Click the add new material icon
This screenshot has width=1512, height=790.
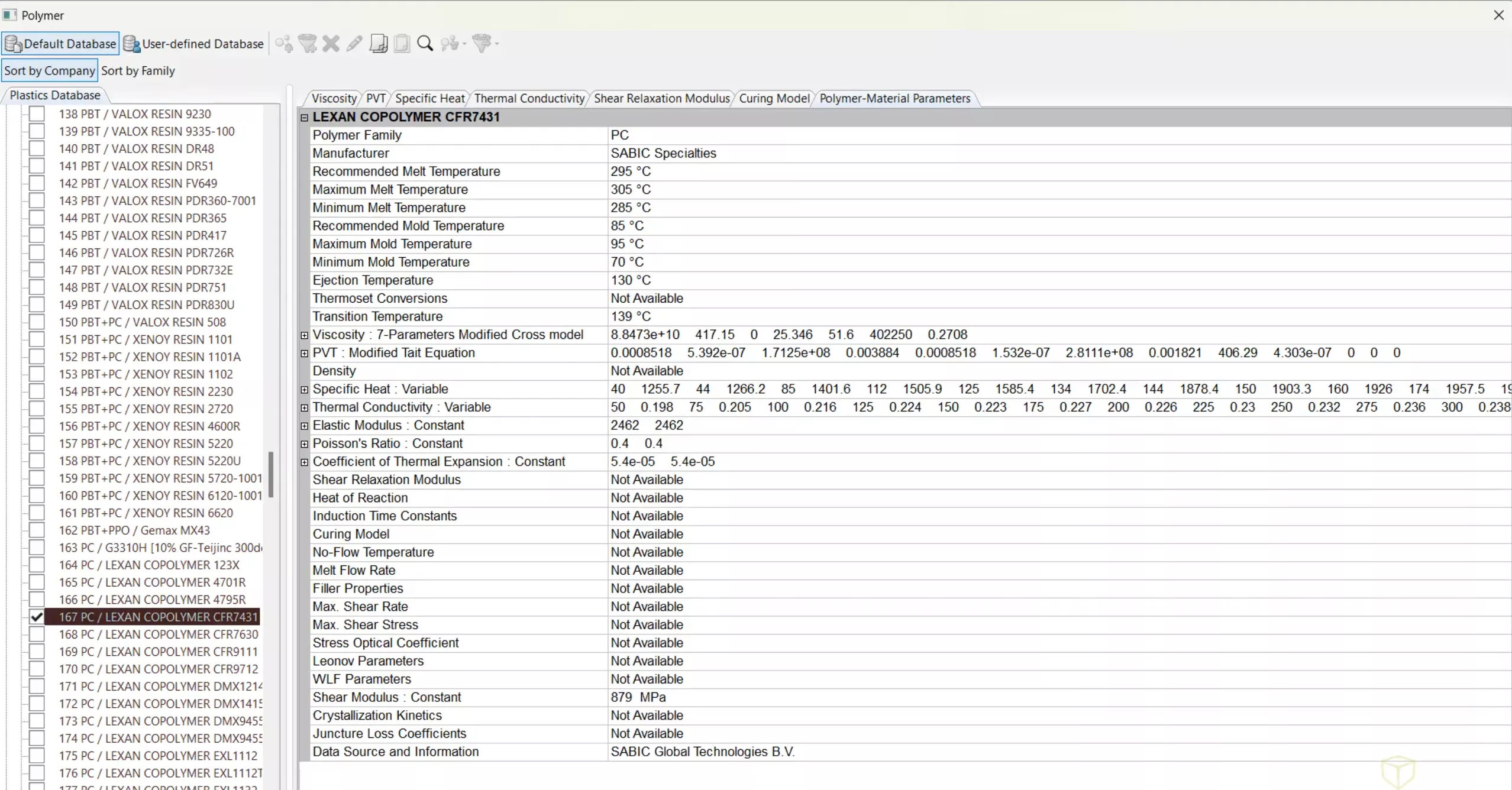(284, 44)
